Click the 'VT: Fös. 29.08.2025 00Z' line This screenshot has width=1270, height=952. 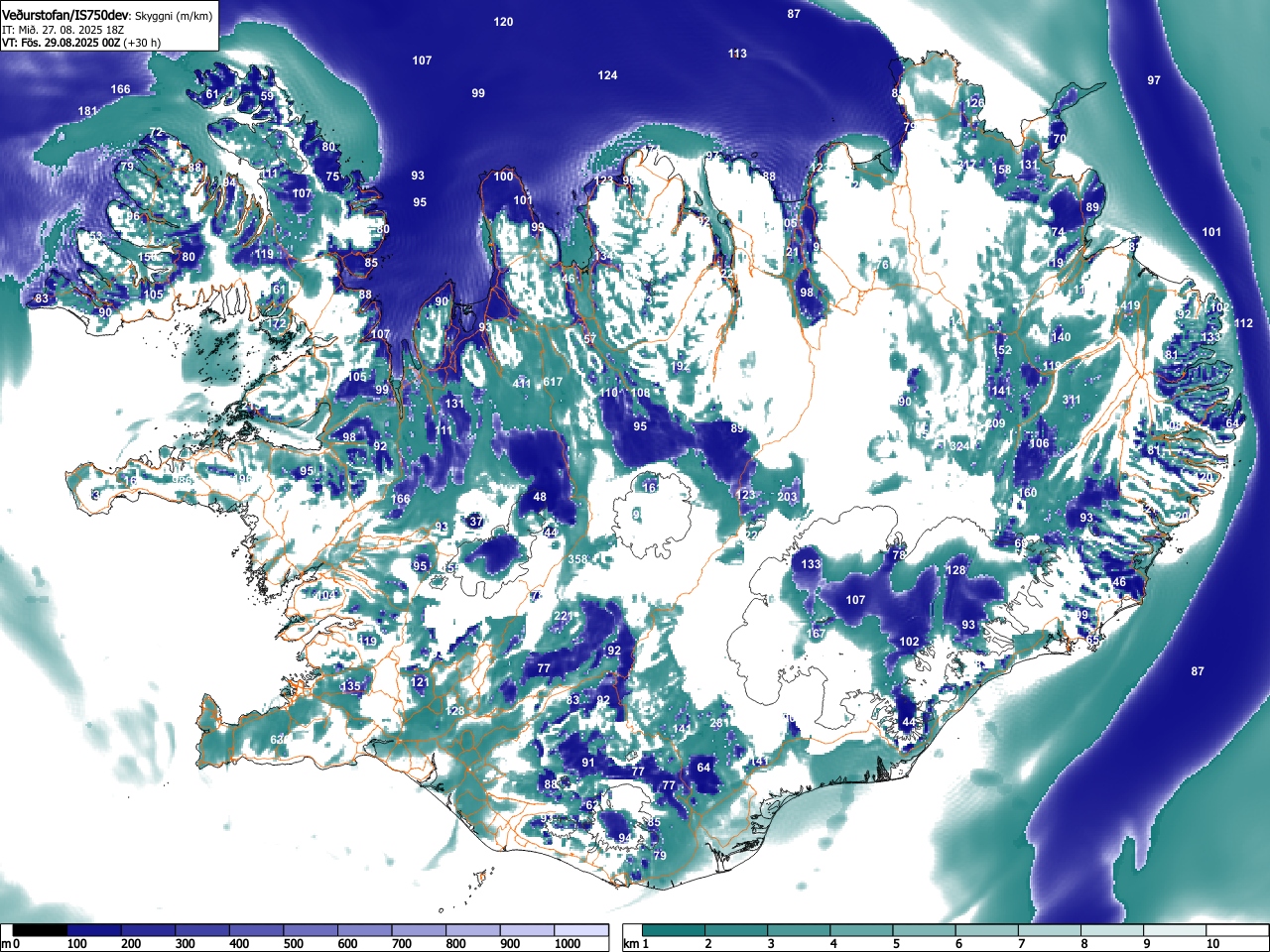pos(62,43)
